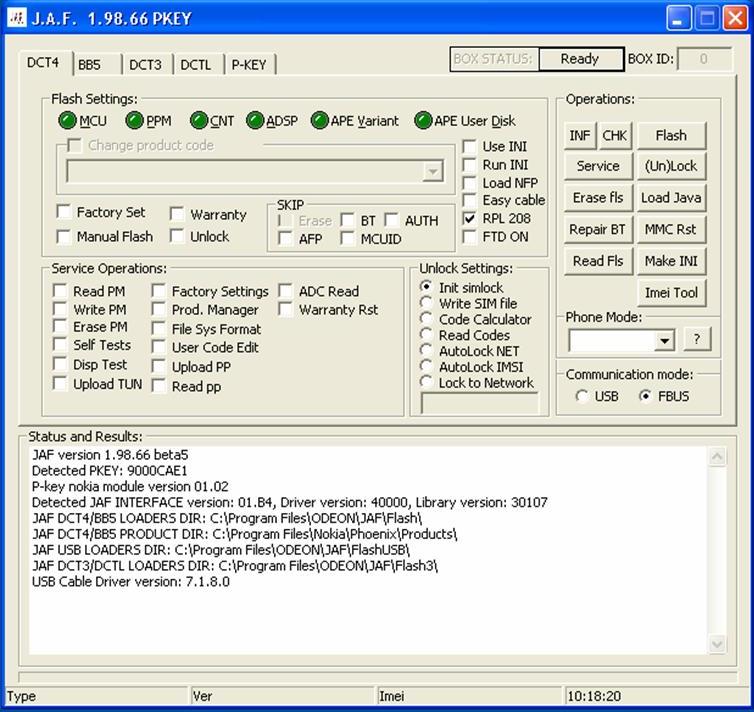Check Prod. Manager option
Image resolution: width=754 pixels, height=712 pixels.
coord(159,309)
